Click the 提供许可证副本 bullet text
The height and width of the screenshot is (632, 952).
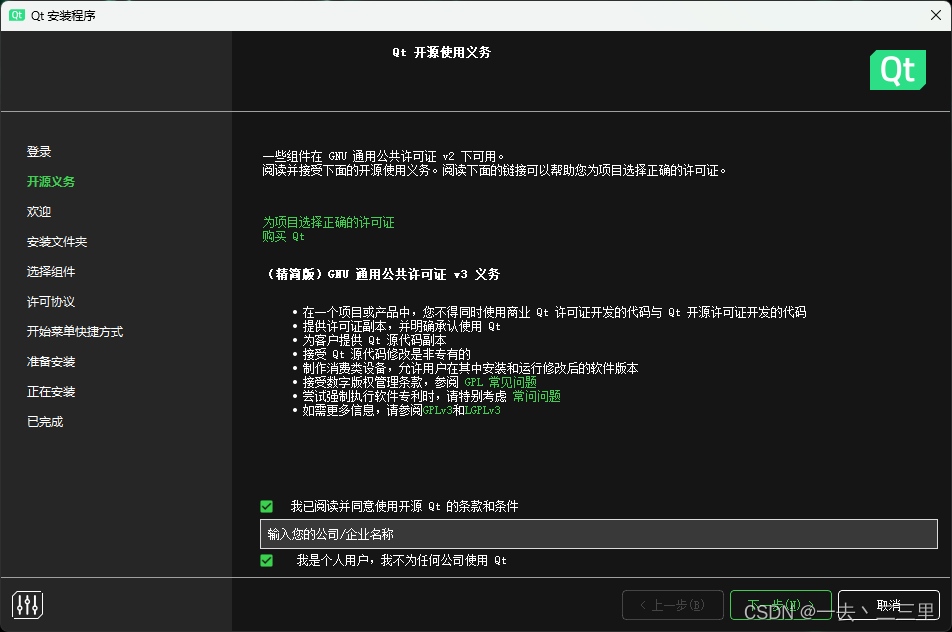pyautogui.click(x=401, y=326)
